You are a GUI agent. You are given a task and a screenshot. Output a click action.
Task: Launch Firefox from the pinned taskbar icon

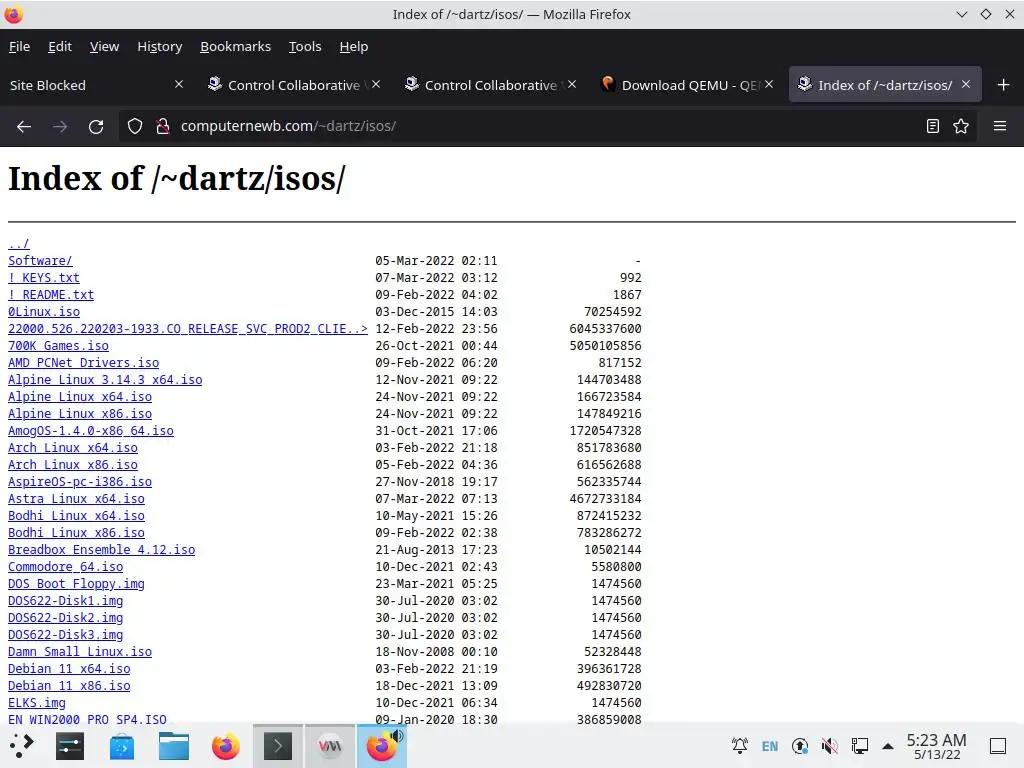[x=226, y=746]
